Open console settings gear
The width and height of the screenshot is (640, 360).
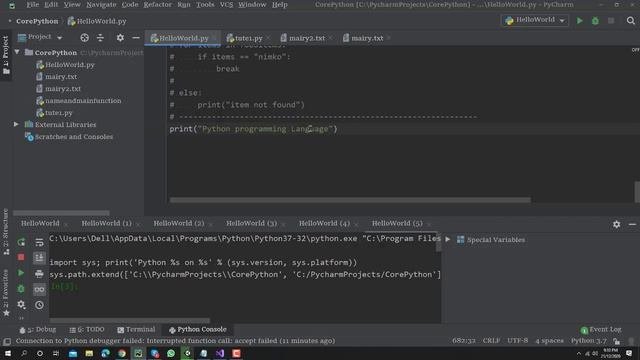click(21, 304)
